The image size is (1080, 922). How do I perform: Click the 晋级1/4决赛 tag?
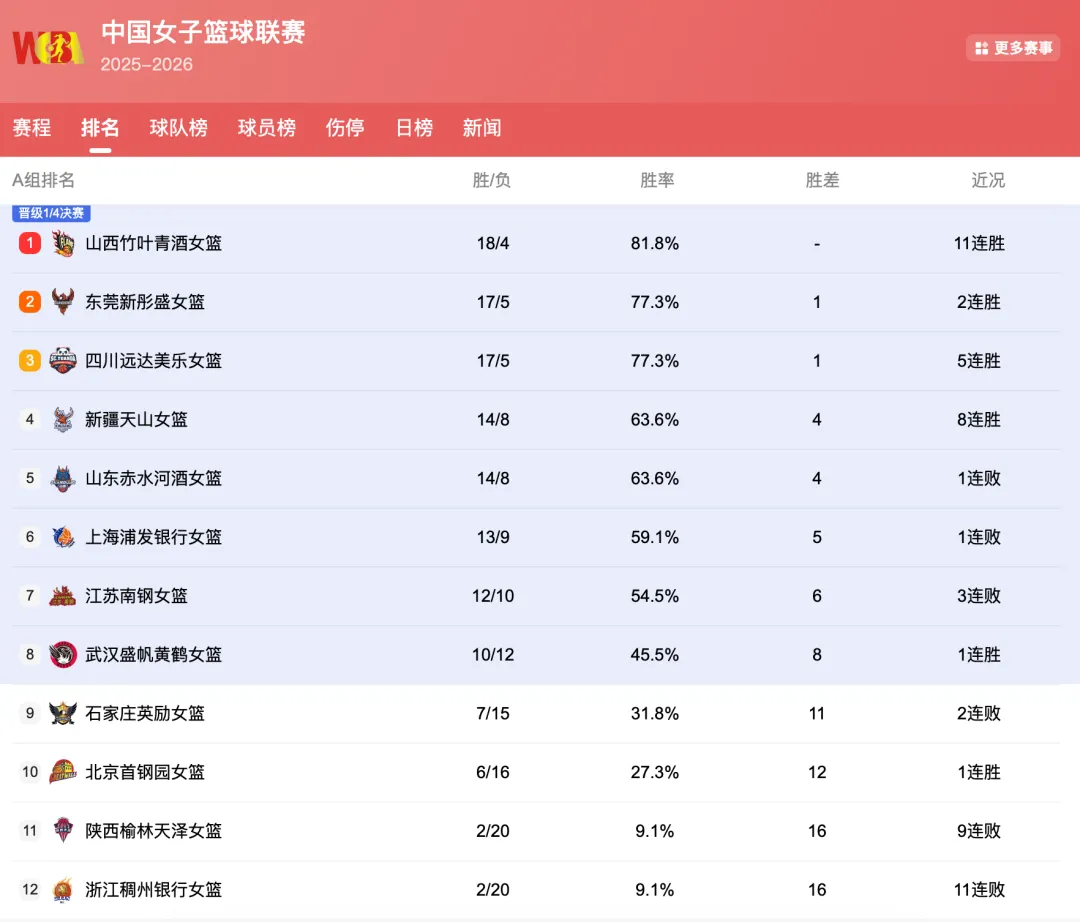tap(51, 213)
